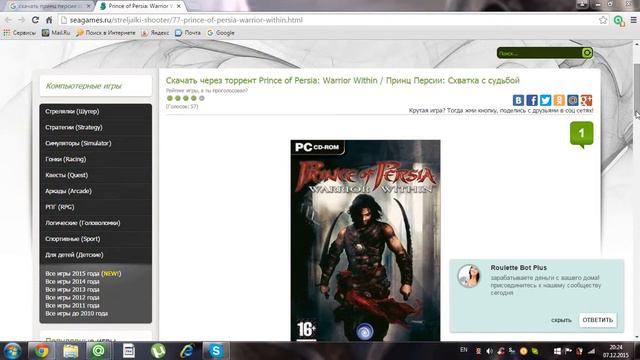Reload the page with the refresh icon
Image resolution: width=640 pixels, height=360 pixels.
click(36, 20)
